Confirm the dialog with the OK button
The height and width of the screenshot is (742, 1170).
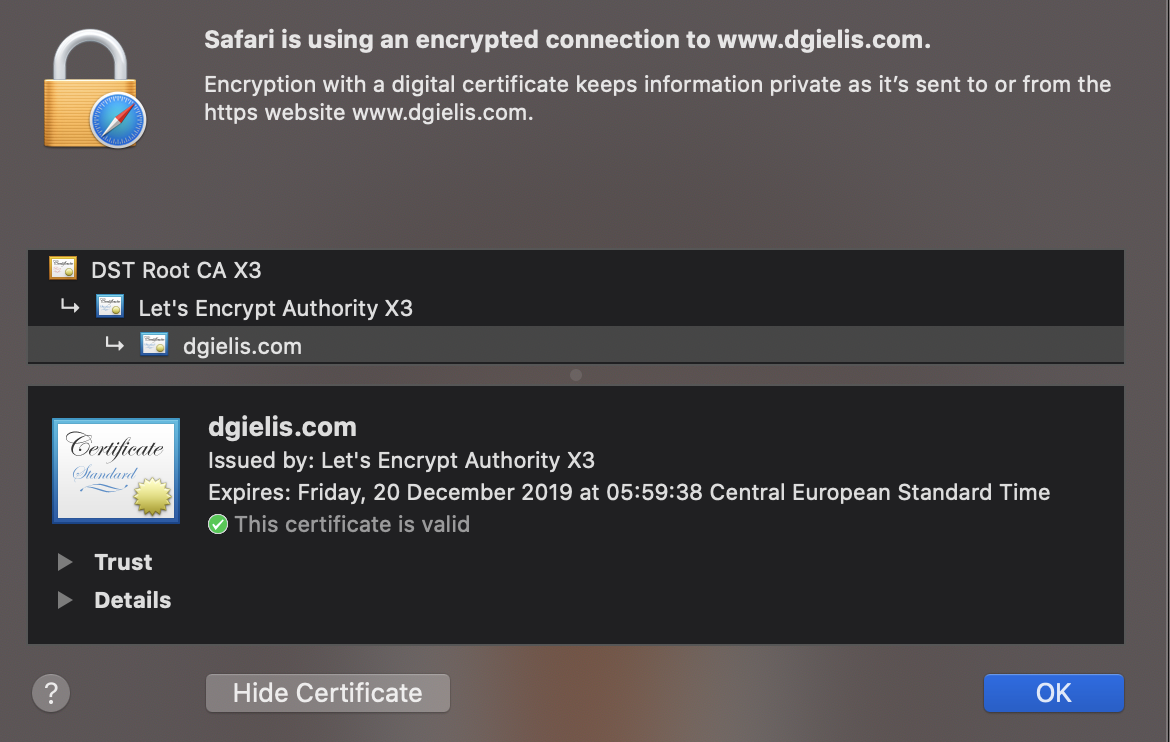click(1053, 693)
